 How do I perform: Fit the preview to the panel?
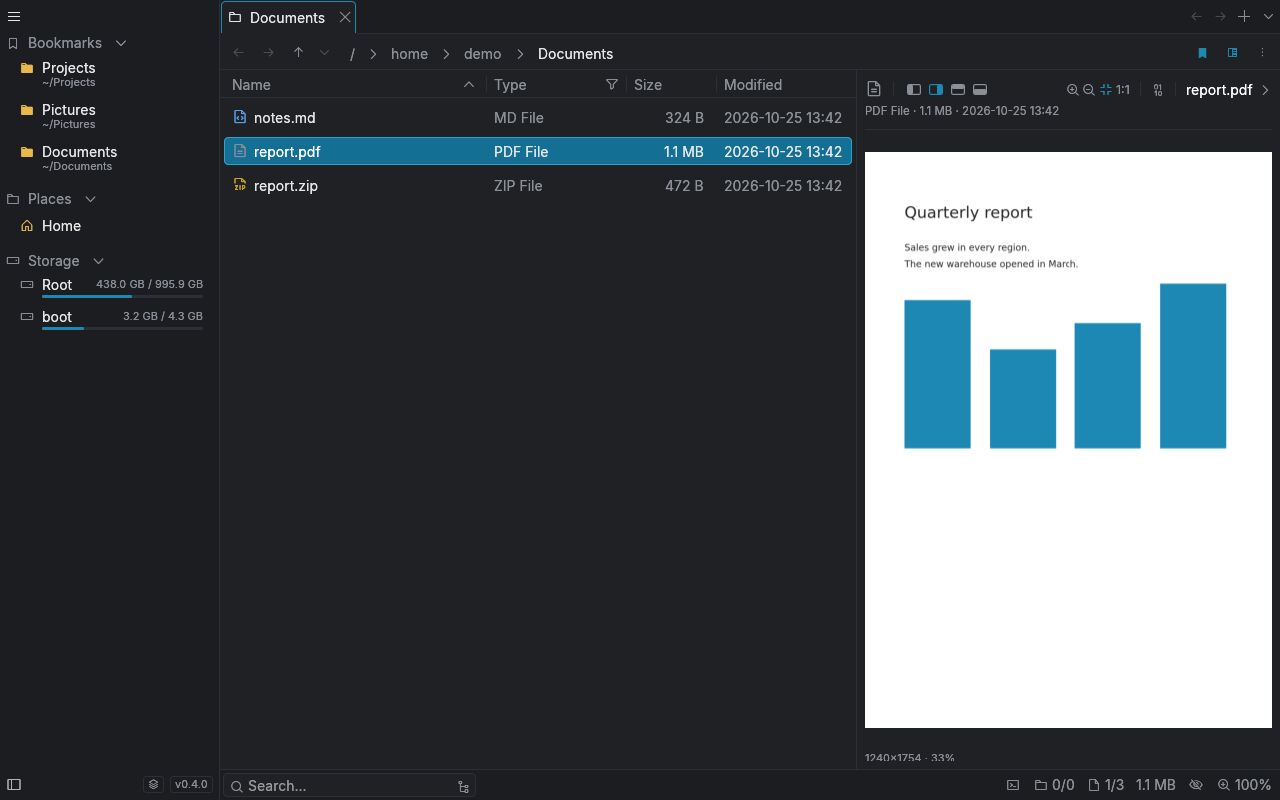tap(1106, 89)
